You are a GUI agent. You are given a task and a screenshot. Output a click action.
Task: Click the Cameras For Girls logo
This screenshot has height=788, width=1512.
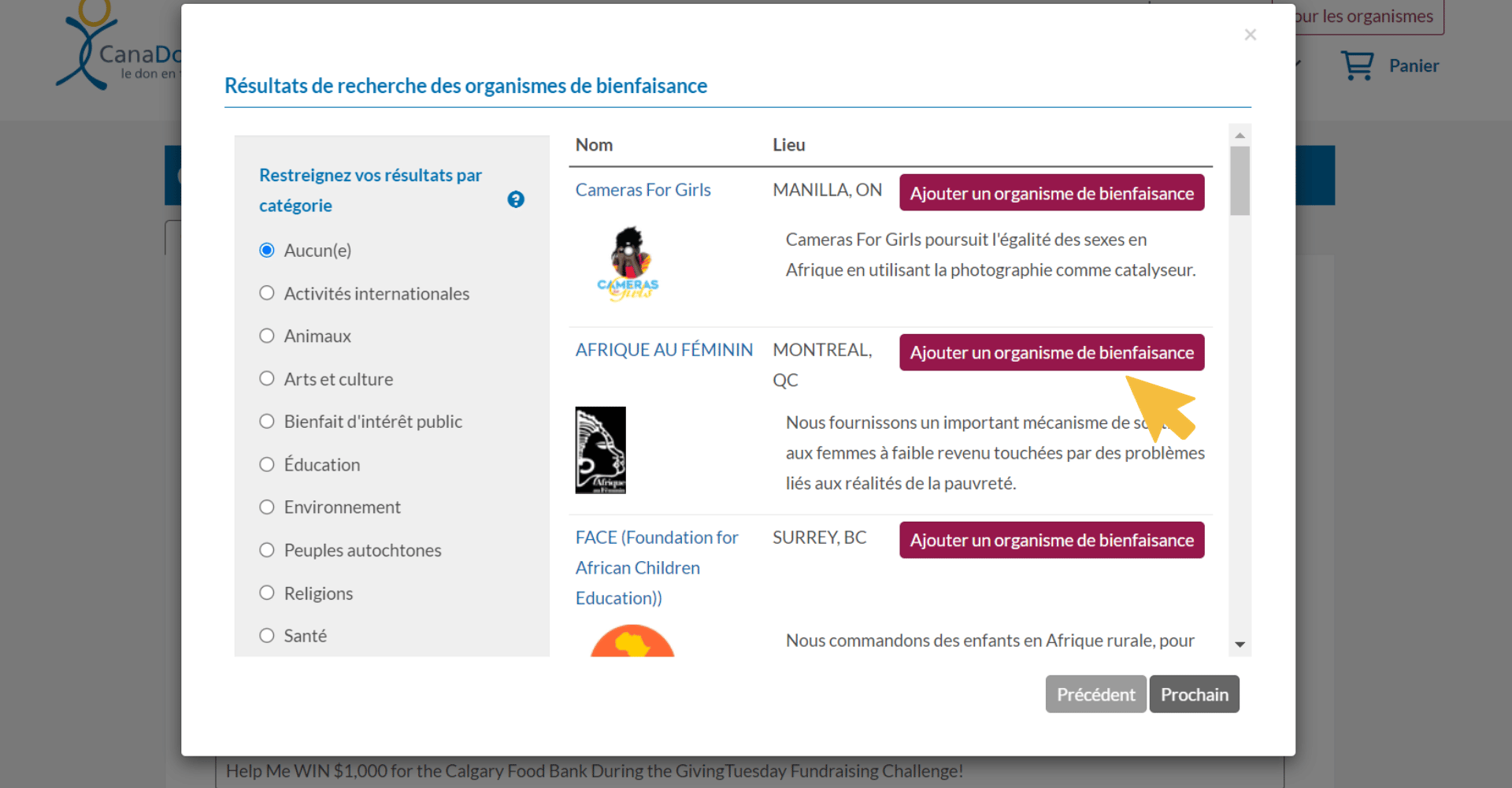628,264
